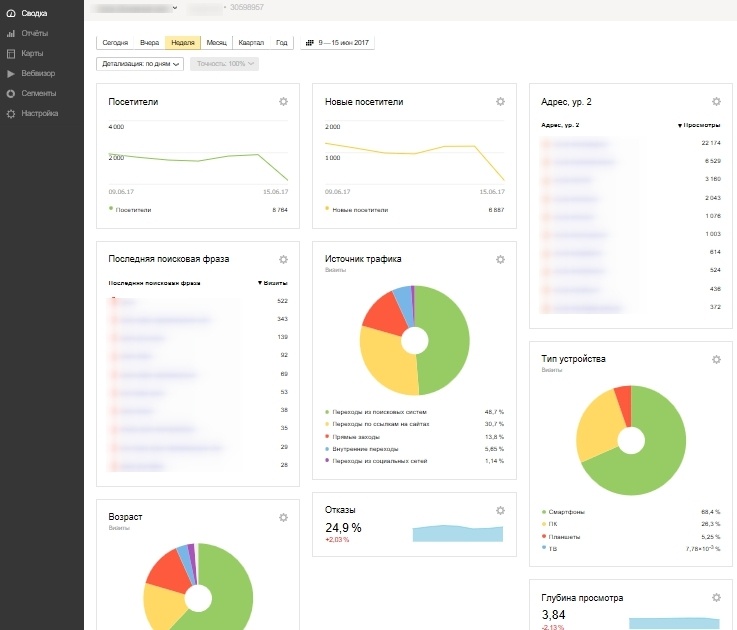Open Вебвизор menu item text
Image resolution: width=737 pixels, height=630 pixels.
[38, 73]
